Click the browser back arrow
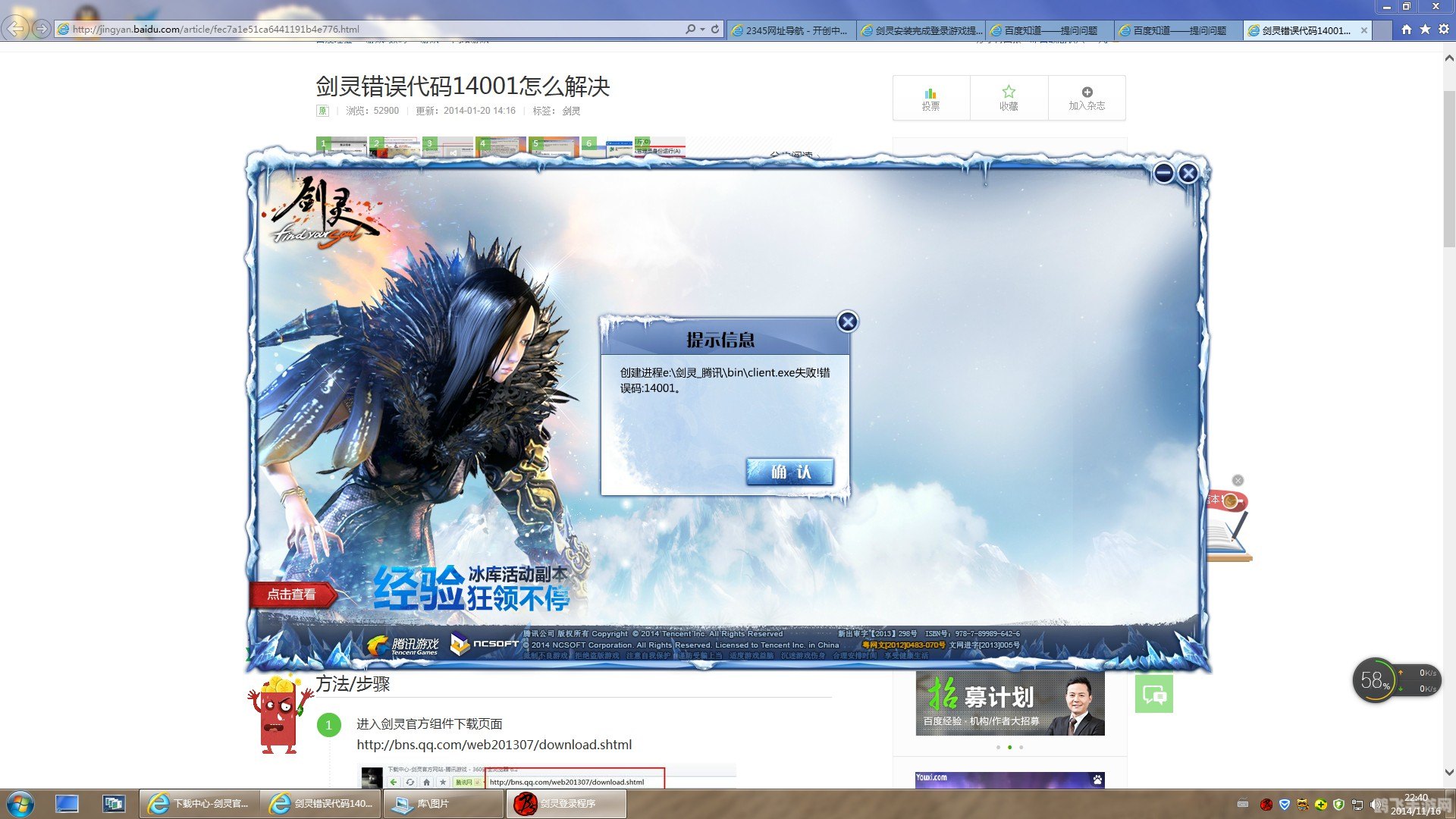The height and width of the screenshot is (819, 1456). tap(15, 28)
